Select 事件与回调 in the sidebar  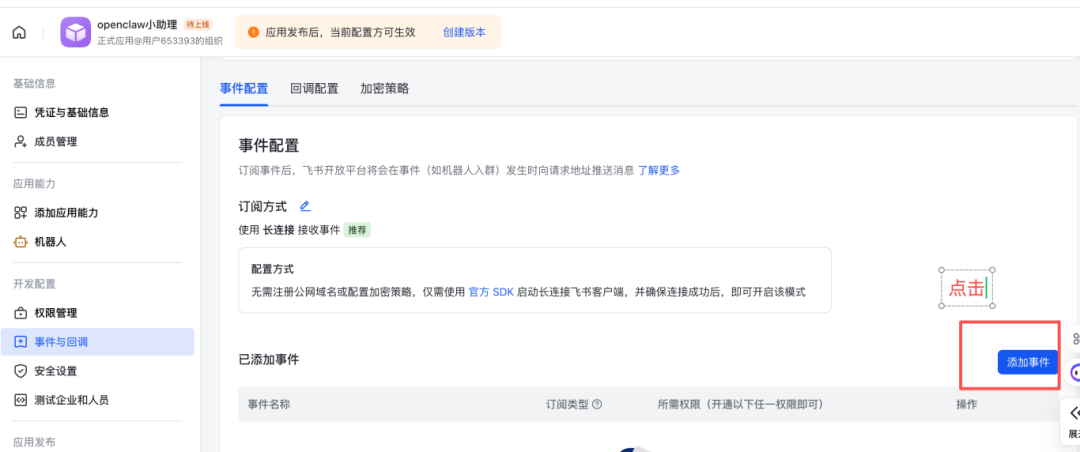click(98, 342)
